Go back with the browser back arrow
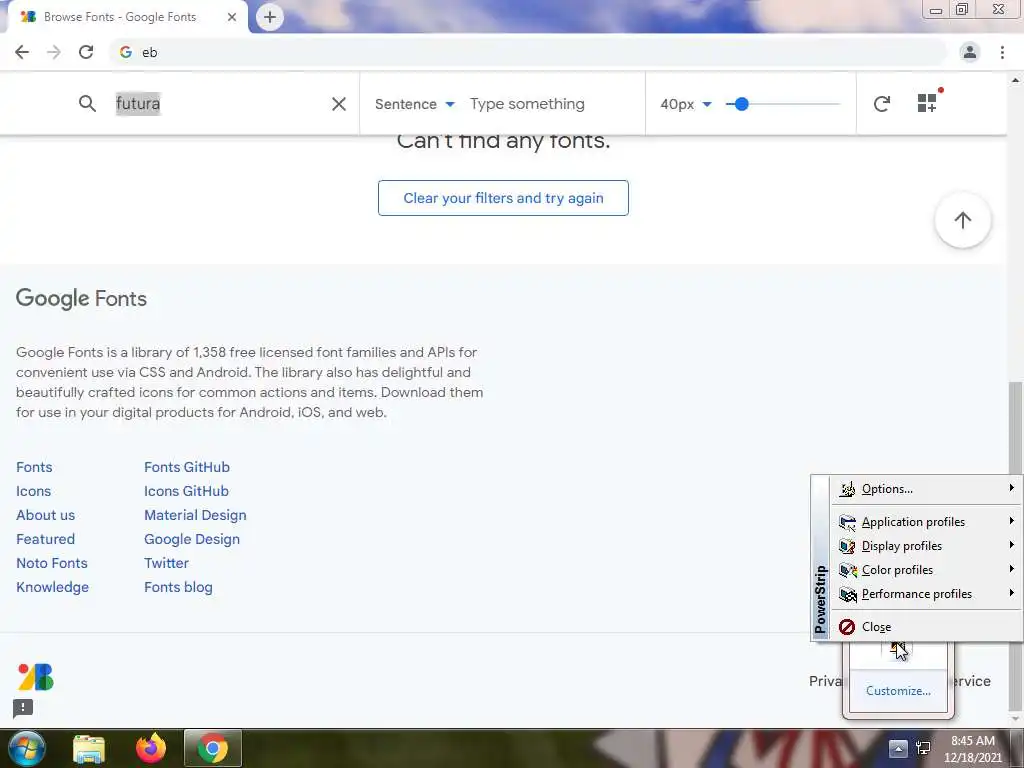Image resolution: width=1024 pixels, height=768 pixels. click(22, 52)
